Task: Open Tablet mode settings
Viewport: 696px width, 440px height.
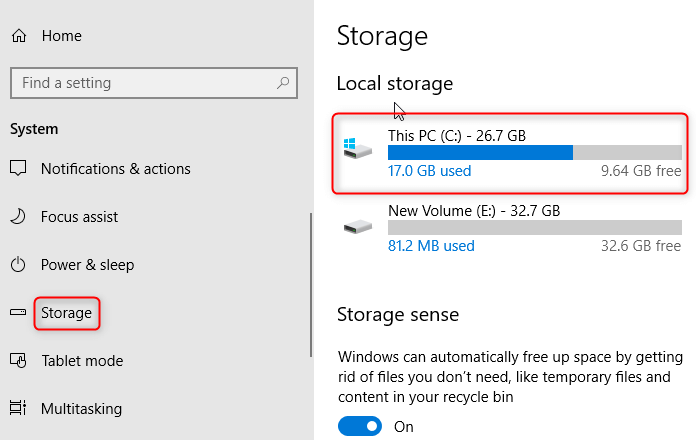Action: [82, 361]
